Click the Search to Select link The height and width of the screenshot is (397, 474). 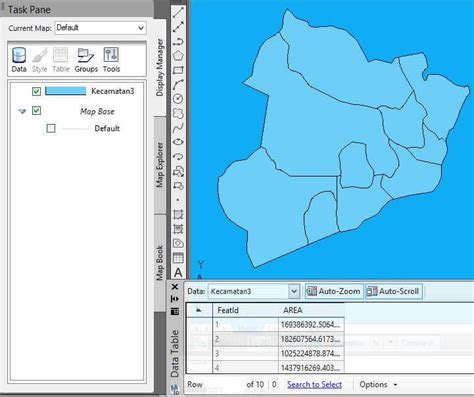point(314,385)
